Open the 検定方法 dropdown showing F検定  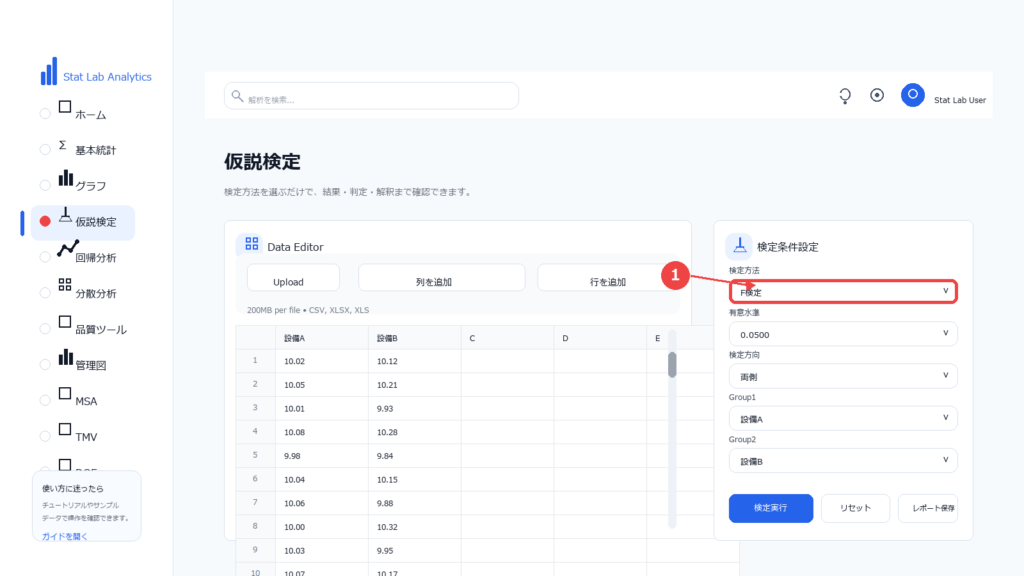point(843,291)
